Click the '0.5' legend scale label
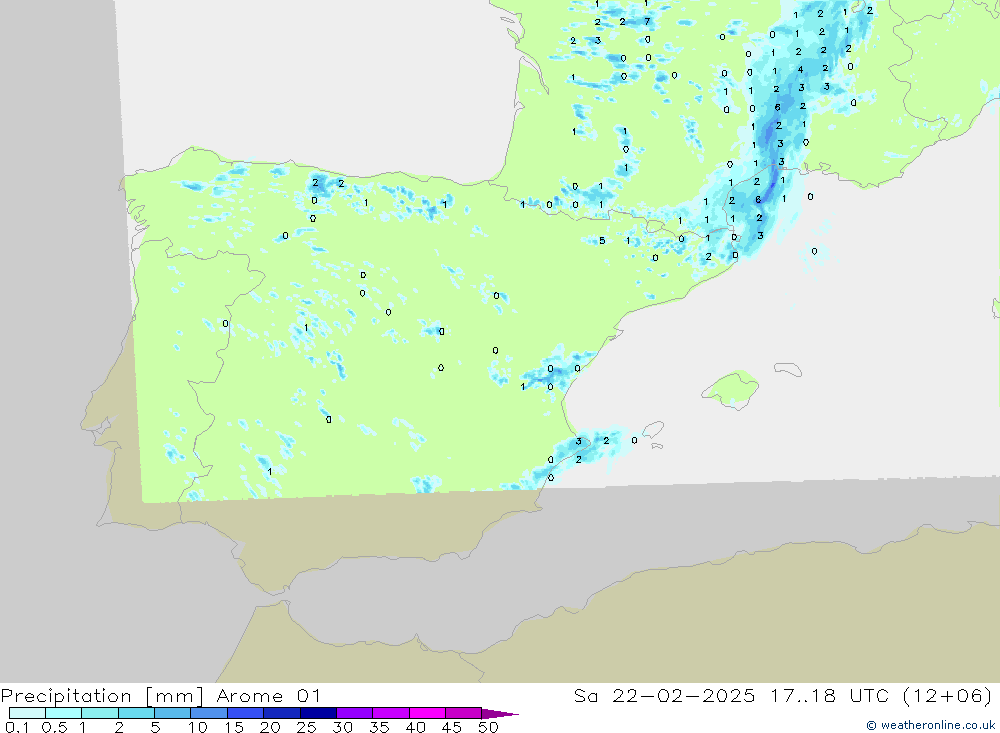This screenshot has height=733, width=1000. (54, 727)
